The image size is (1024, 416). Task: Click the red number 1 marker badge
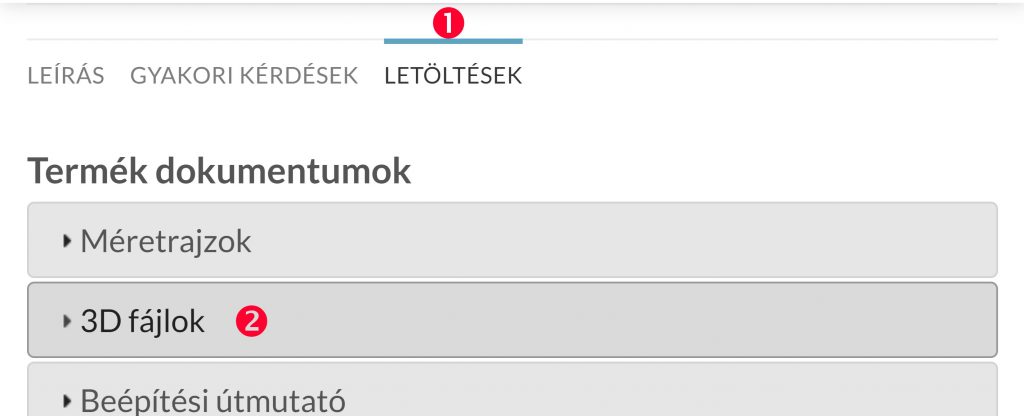[x=448, y=24]
